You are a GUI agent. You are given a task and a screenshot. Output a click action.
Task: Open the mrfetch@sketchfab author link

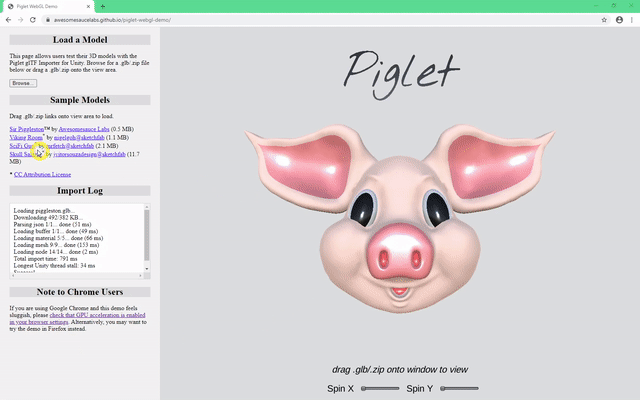click(70, 146)
